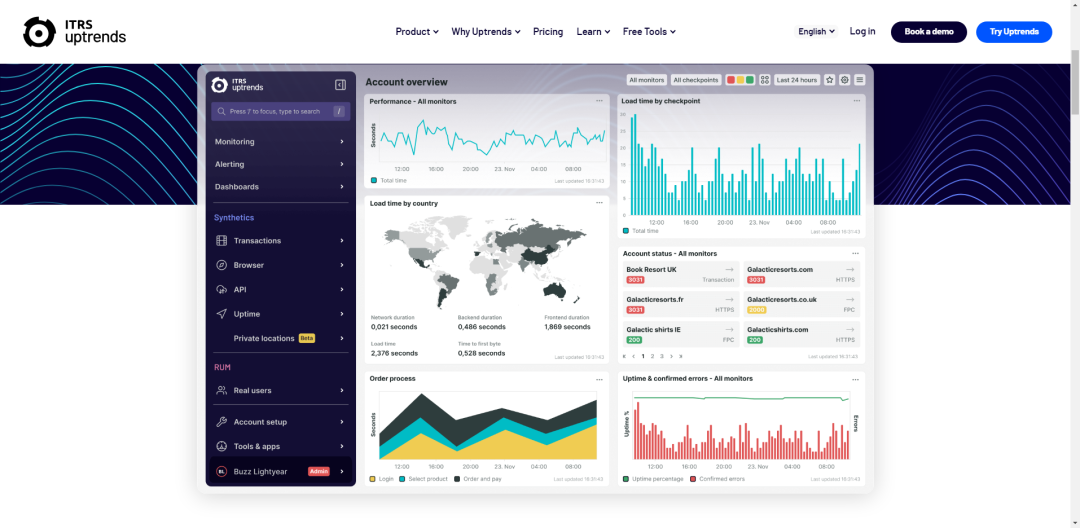Toggle the red error status filter
The image size is (1080, 528).
point(731,80)
